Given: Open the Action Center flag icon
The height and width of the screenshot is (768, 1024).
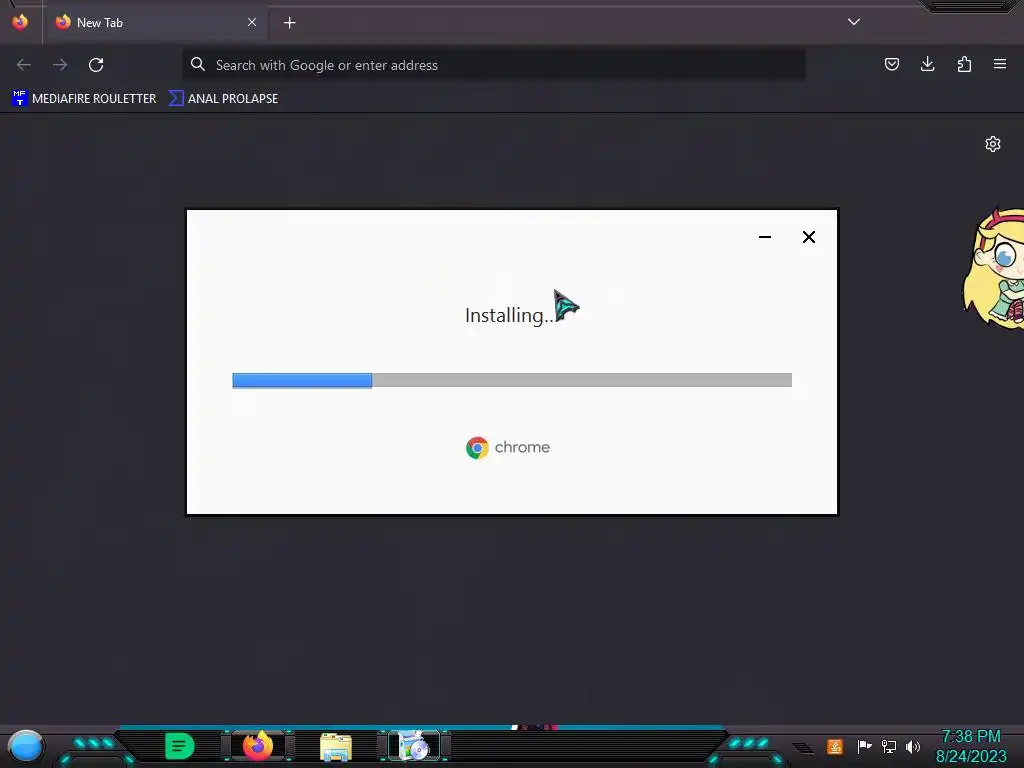Looking at the screenshot, I should click(x=864, y=746).
